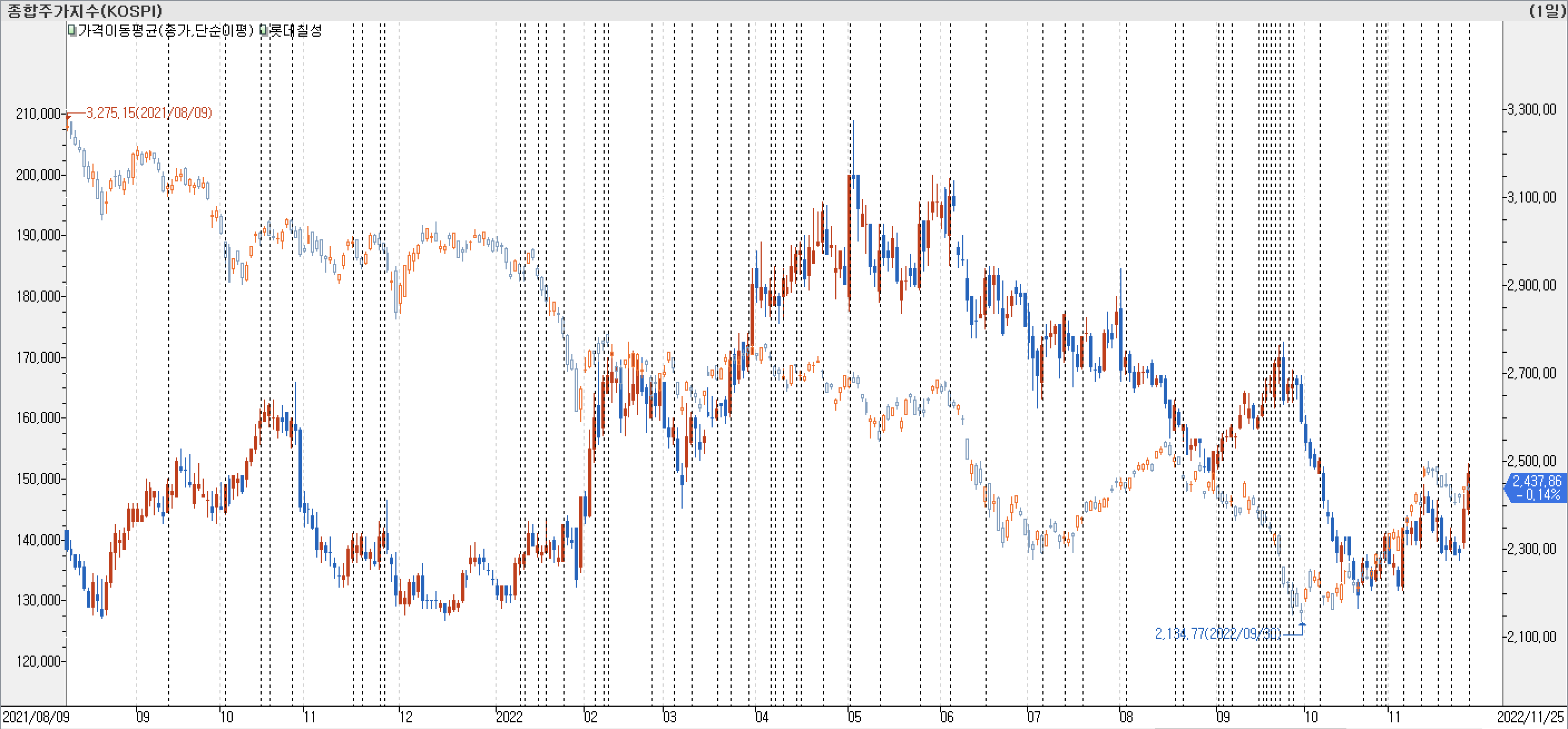Screen dimensions: 1568x729
Task: Click the blue 2,437.86 current price tag
Action: (1537, 487)
